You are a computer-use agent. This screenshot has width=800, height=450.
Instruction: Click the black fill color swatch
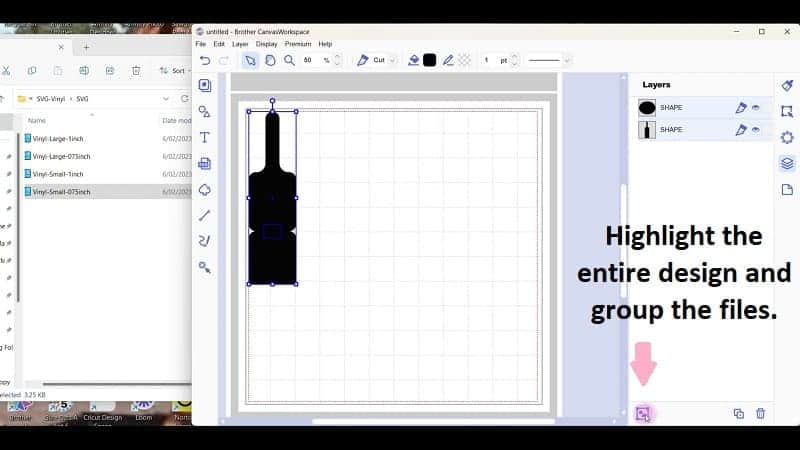430,60
